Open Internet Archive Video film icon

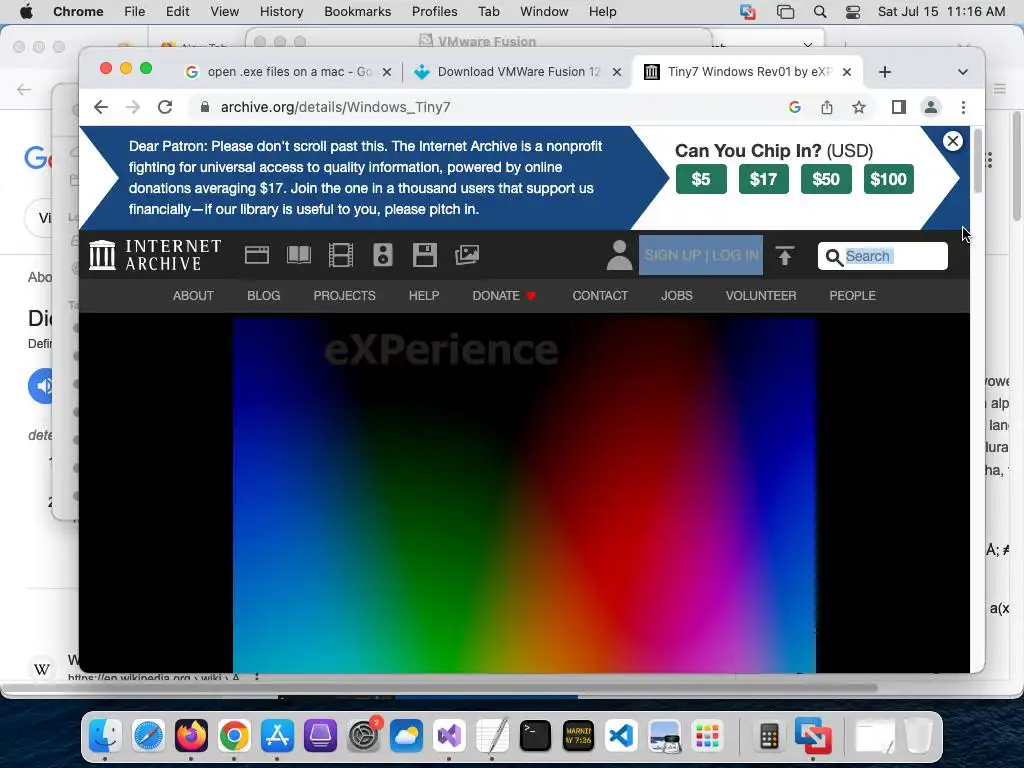click(340, 255)
